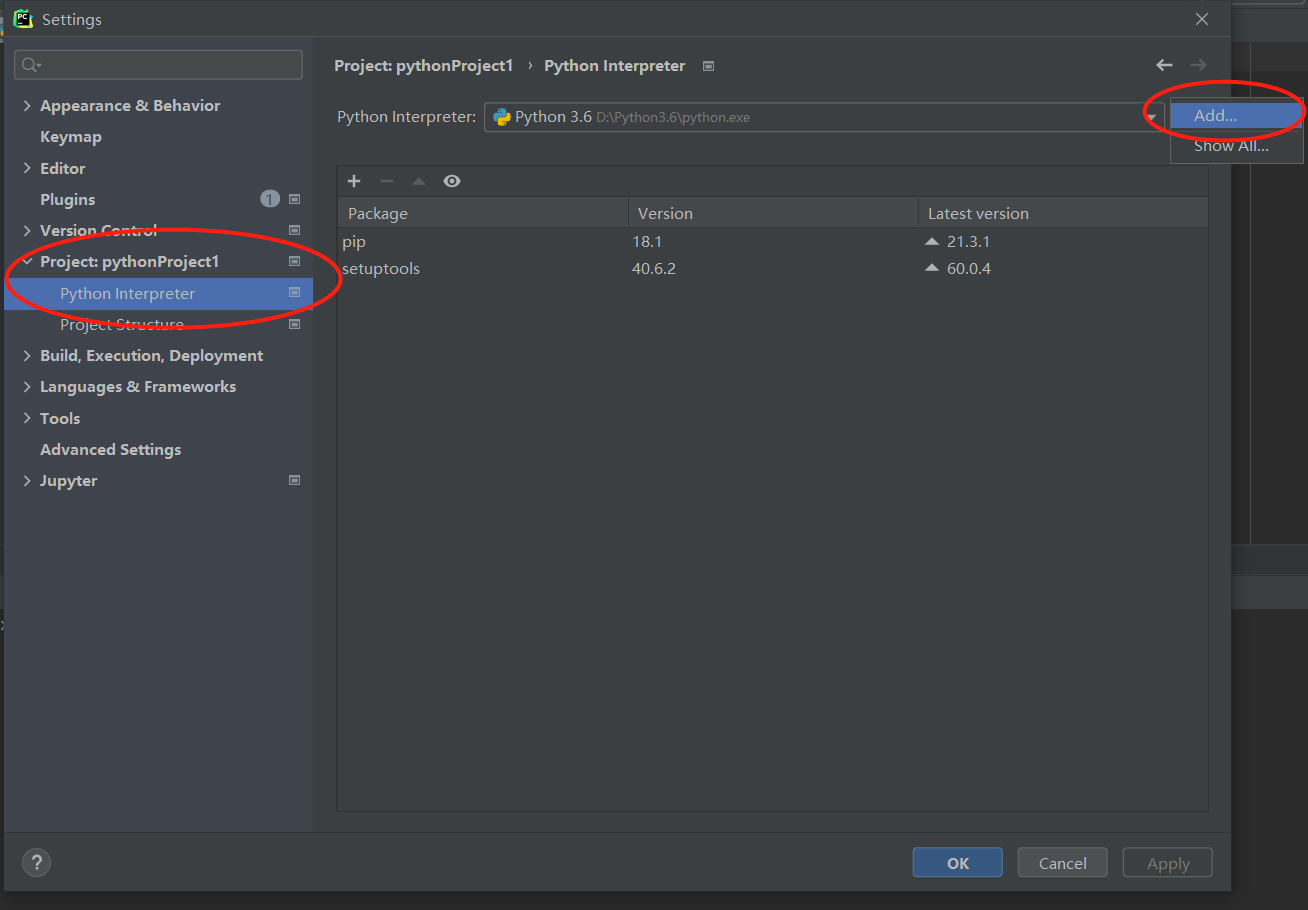
Task: Click the Apply button
Action: (1168, 863)
